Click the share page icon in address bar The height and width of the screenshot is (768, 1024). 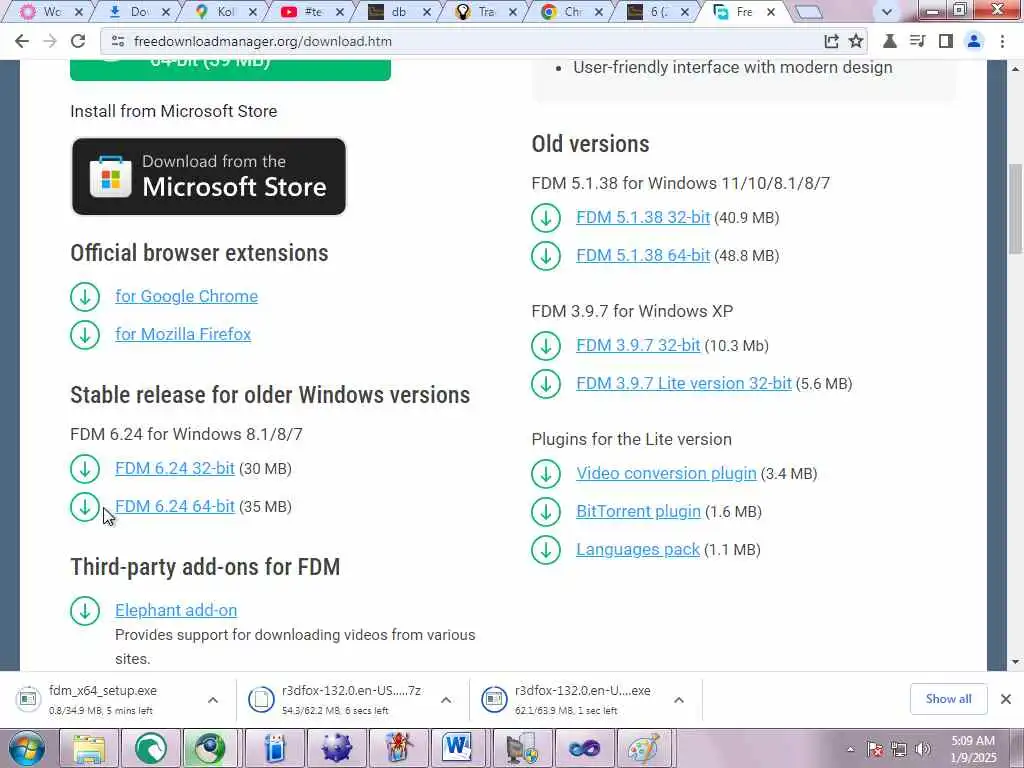click(831, 41)
